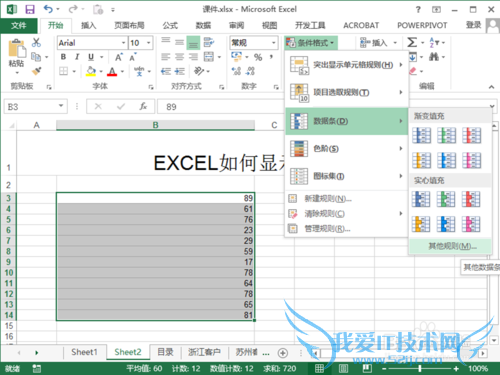This screenshot has height=375, width=500.
Task: Open the 插入 Insert ribbon tab
Action: [x=89, y=25]
